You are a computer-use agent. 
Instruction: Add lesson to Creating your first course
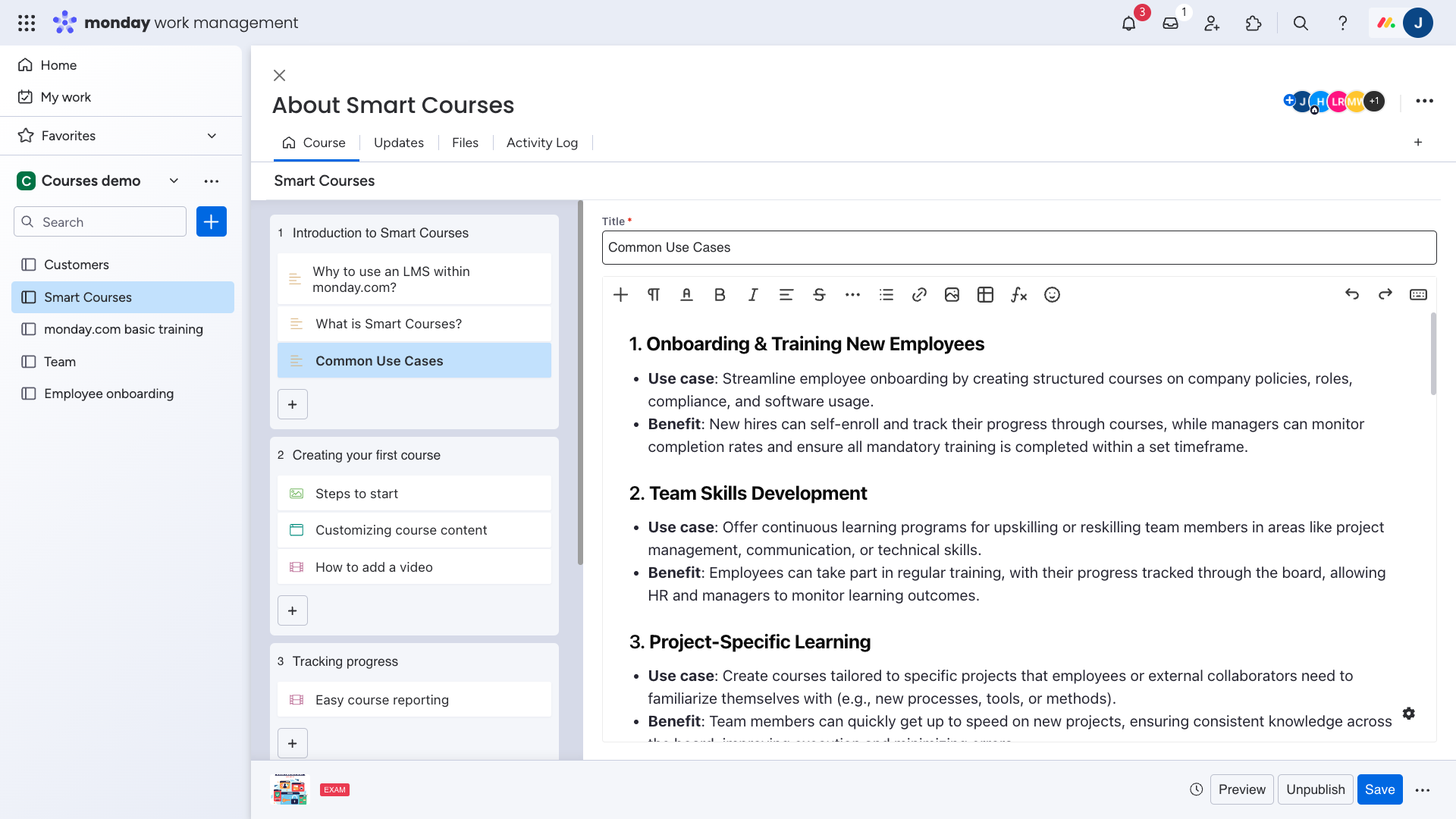(x=293, y=610)
